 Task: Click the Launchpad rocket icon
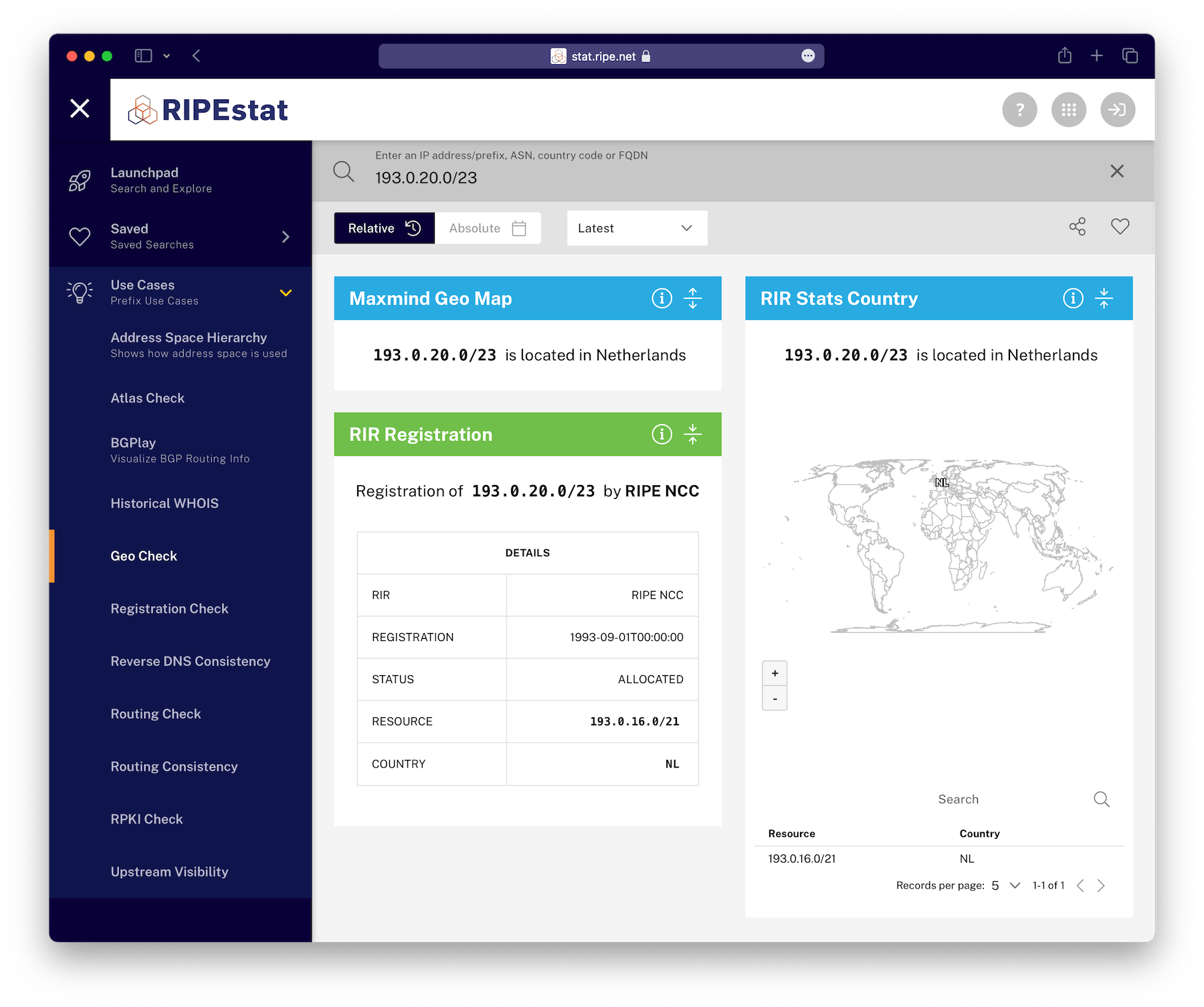[x=80, y=181]
